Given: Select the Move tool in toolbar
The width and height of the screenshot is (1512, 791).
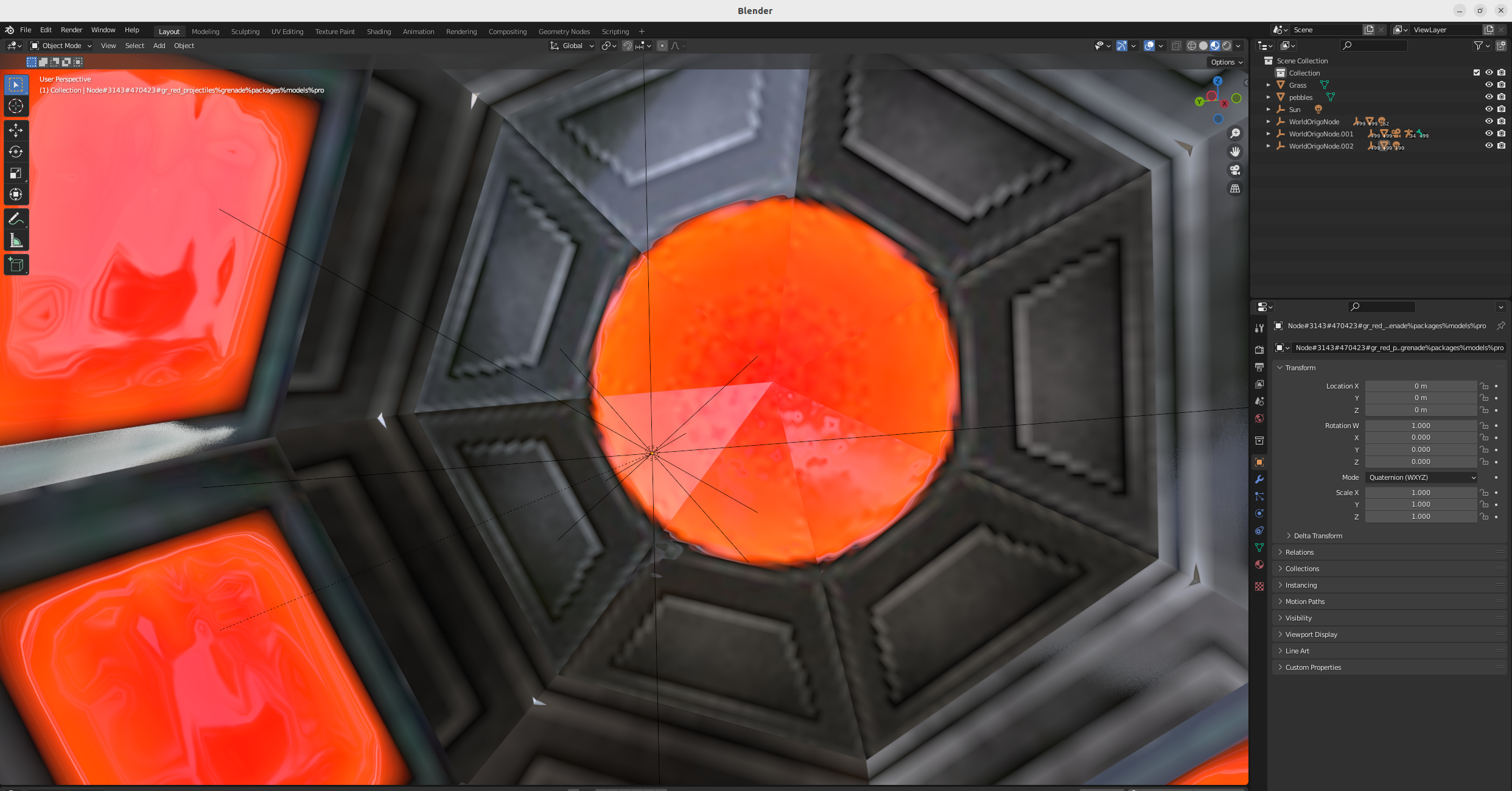Looking at the screenshot, I should [16, 130].
